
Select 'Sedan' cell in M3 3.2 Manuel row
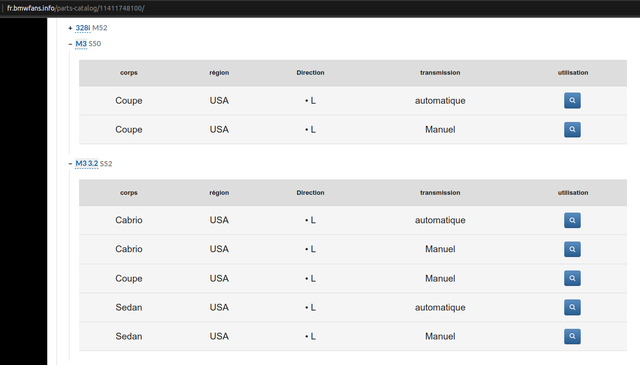pyautogui.click(x=129, y=336)
